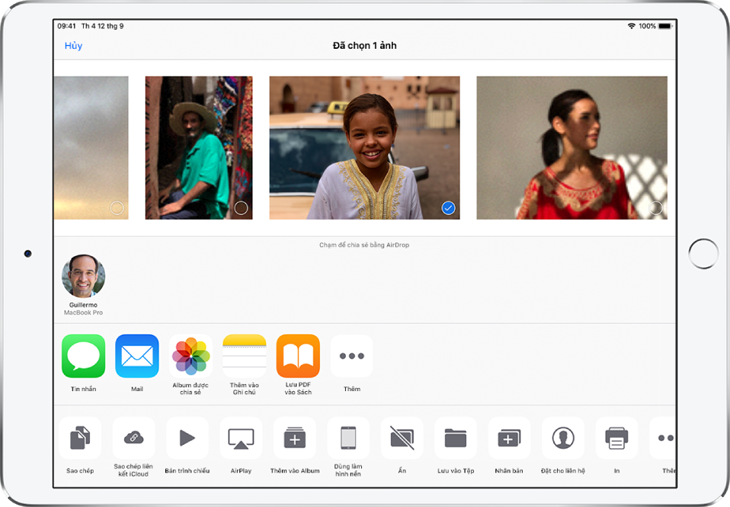This screenshot has height=507, width=730.
Task: Choose Sao chép liên kết iCloud
Action: point(134,438)
